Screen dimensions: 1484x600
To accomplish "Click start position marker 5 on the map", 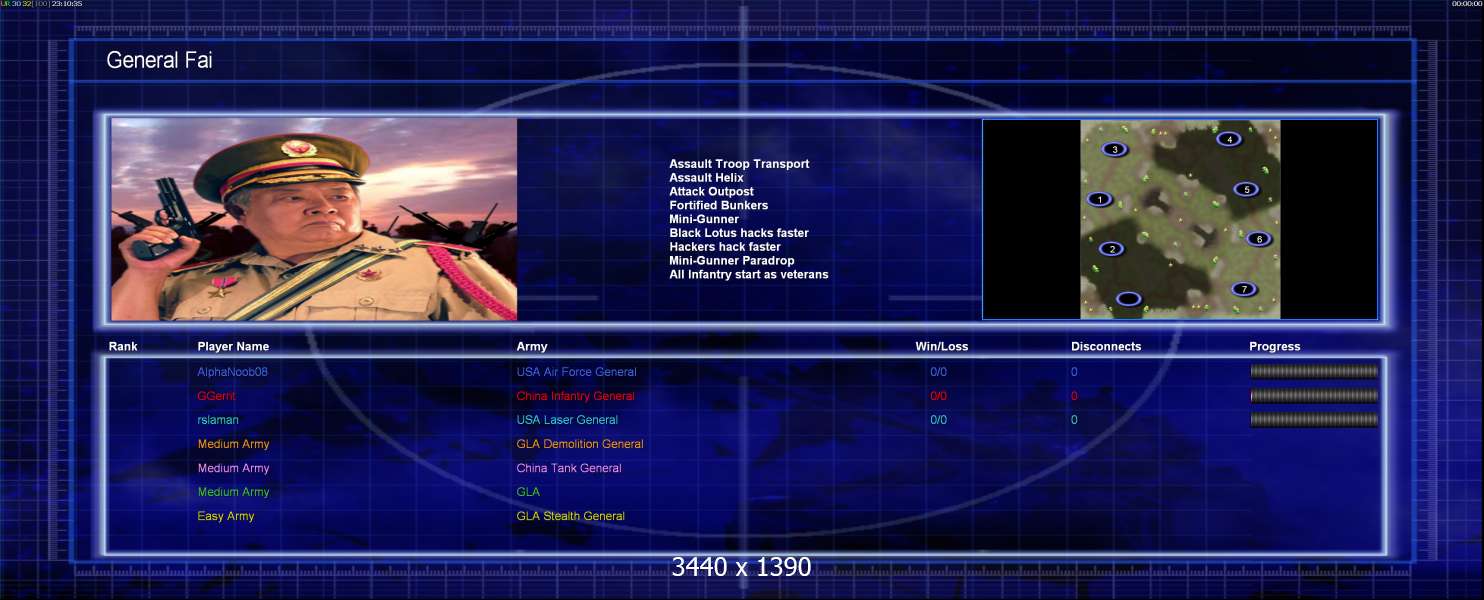I will (1245, 189).
